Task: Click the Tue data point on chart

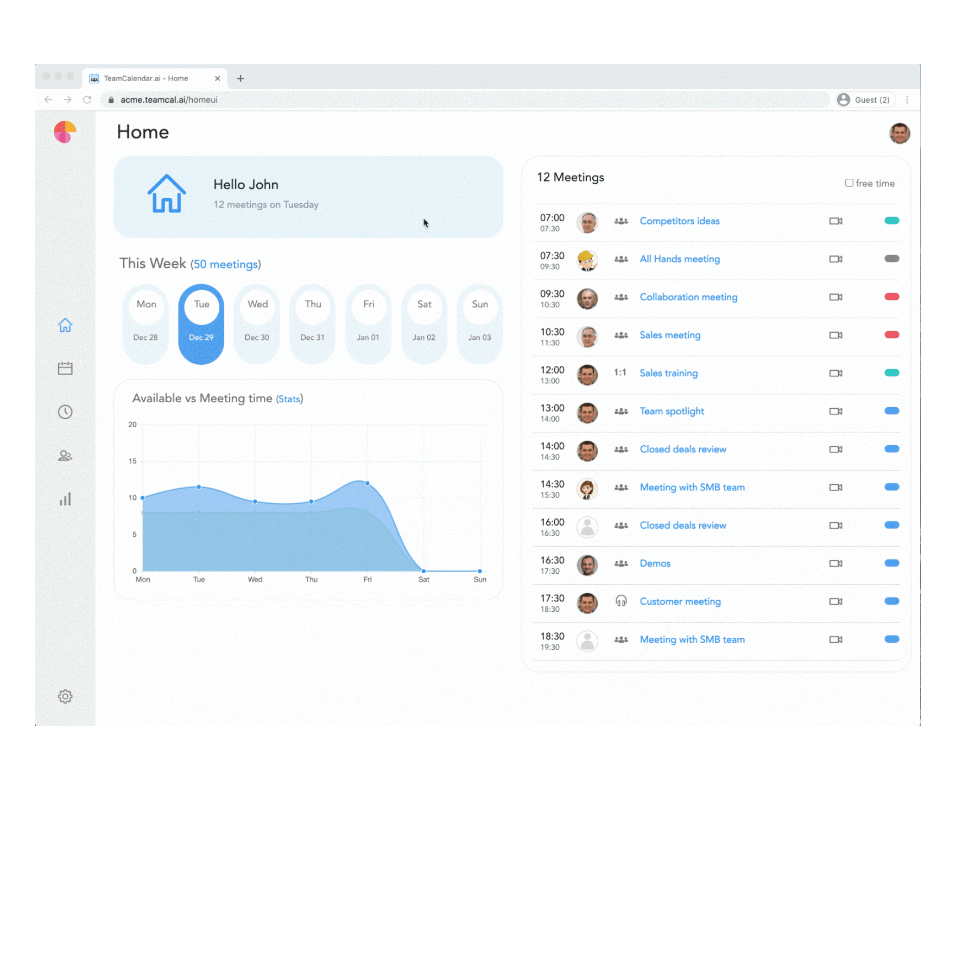Action: coord(199,487)
